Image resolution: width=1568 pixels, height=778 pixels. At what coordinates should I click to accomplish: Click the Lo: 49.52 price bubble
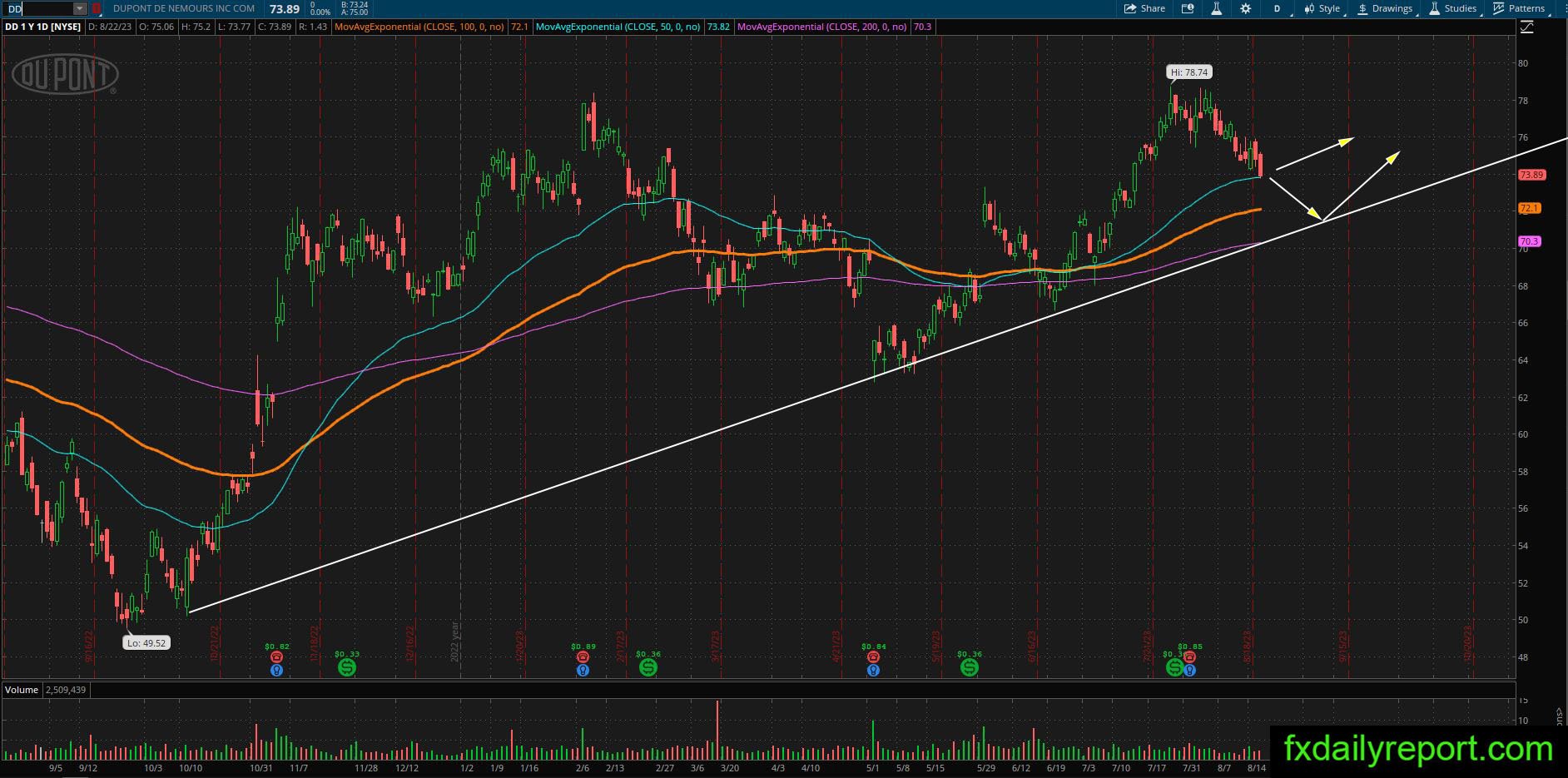pos(146,642)
